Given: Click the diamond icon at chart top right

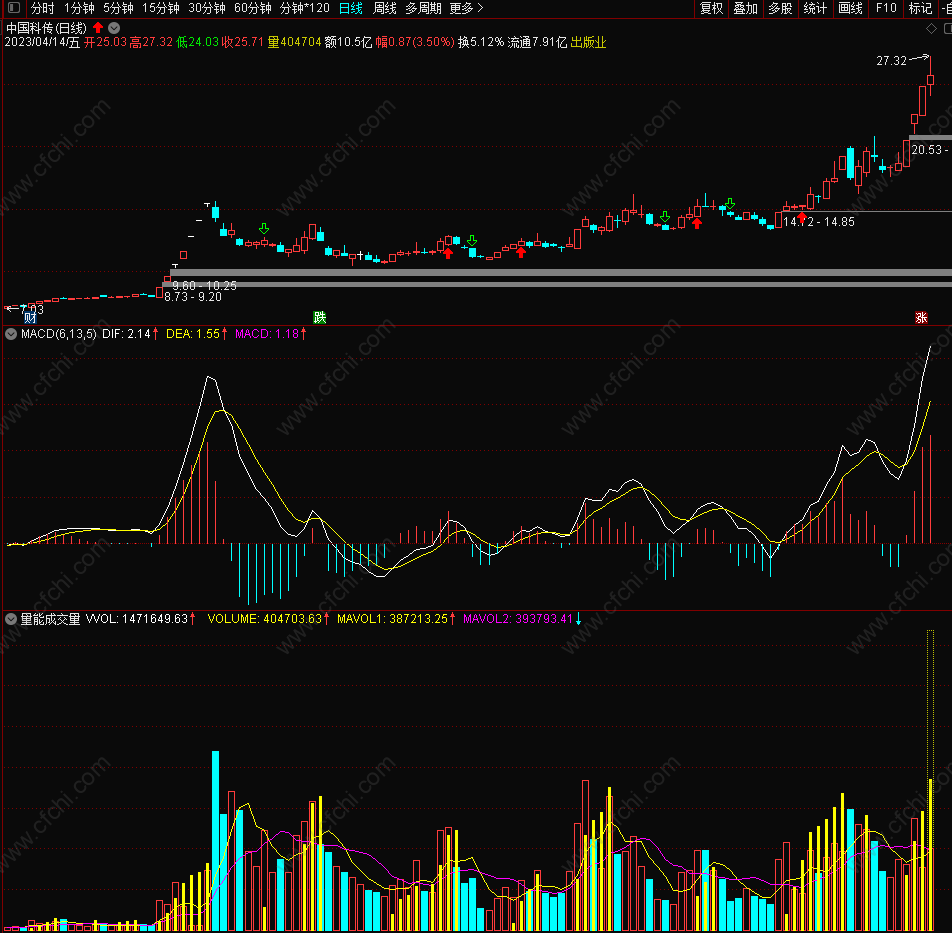Looking at the screenshot, I should click(931, 29).
